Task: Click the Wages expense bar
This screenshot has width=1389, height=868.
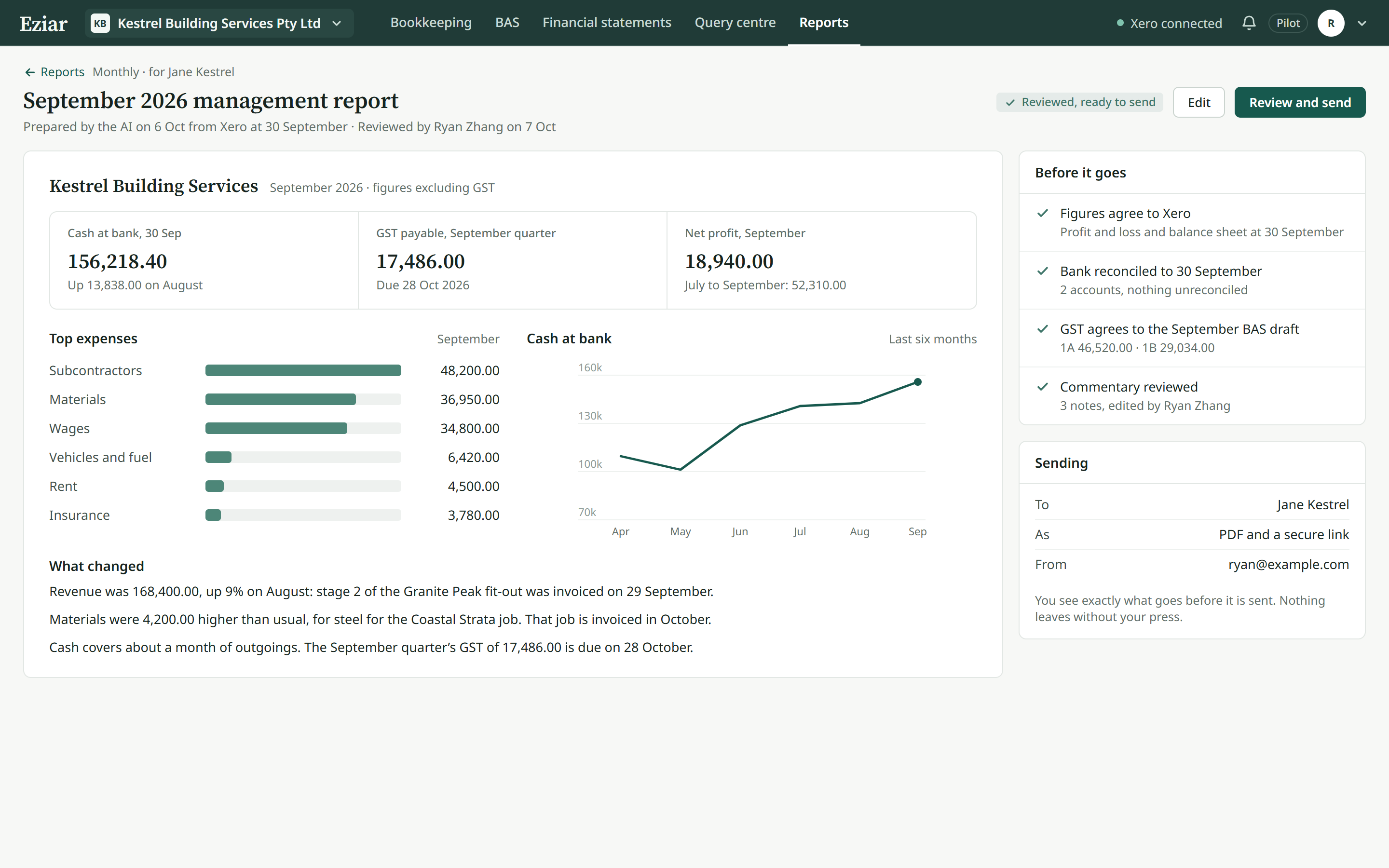Action: (x=276, y=429)
